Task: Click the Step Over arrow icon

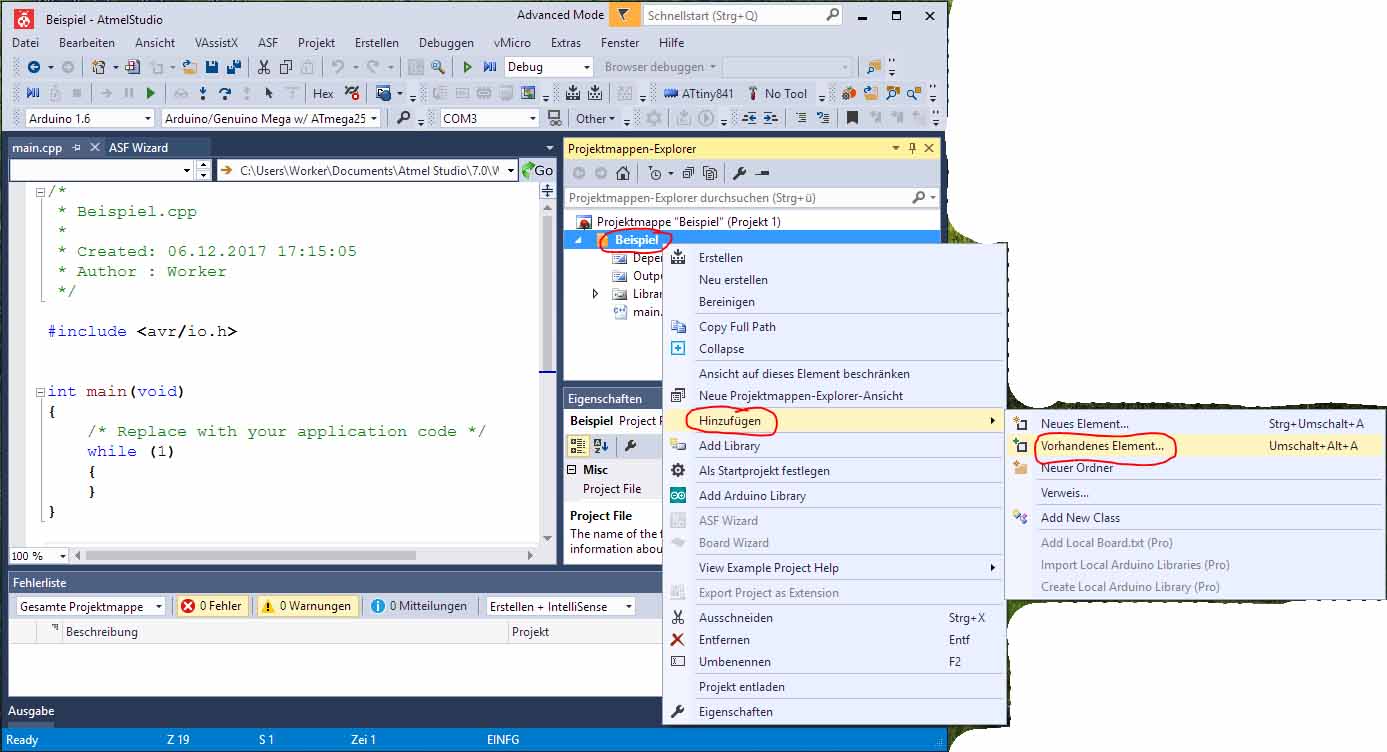Action: (x=225, y=93)
